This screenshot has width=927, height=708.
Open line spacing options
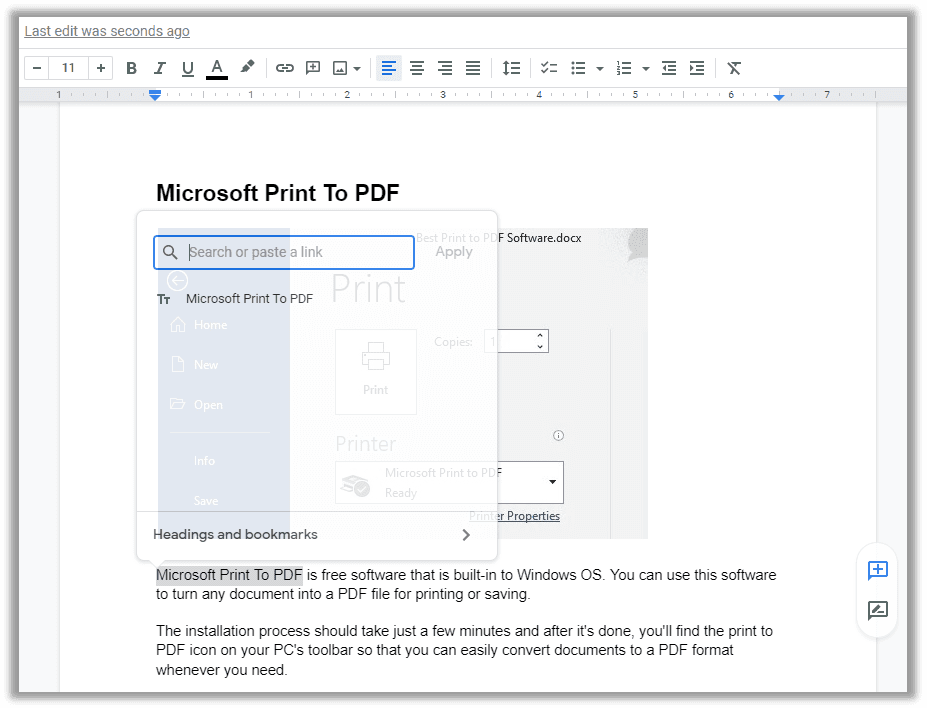tap(511, 67)
